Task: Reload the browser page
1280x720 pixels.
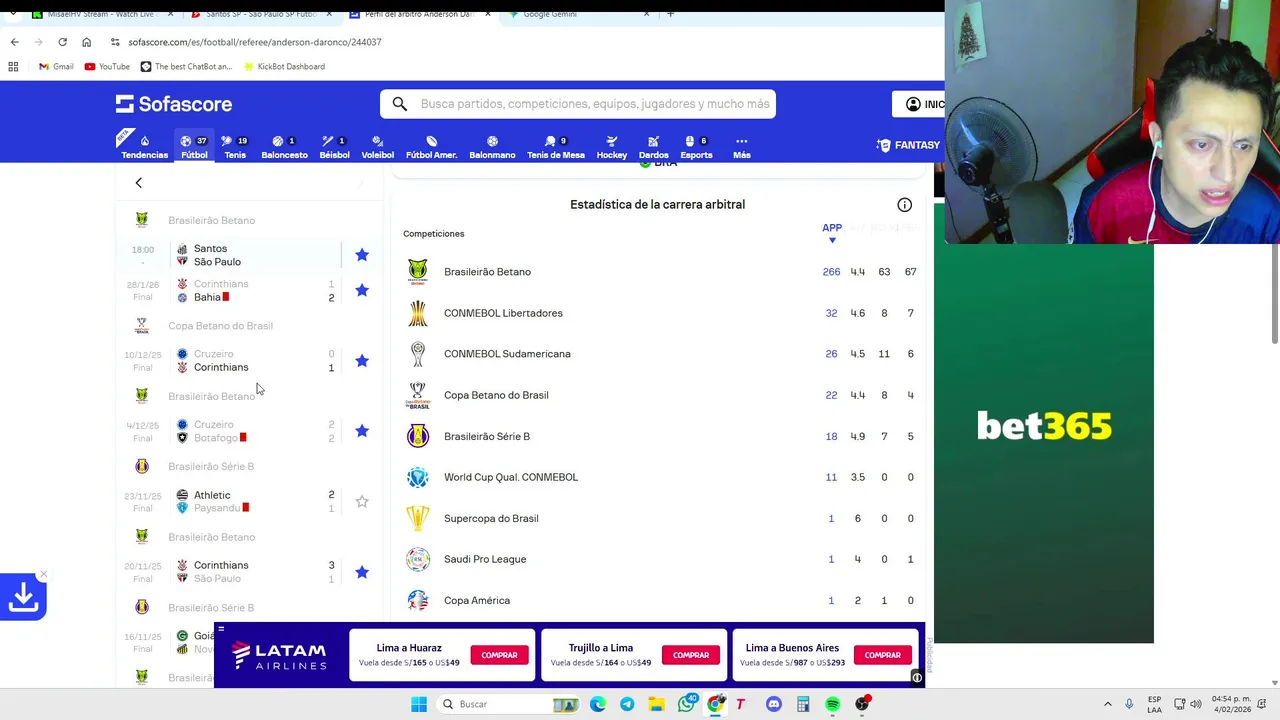Action: click(62, 42)
